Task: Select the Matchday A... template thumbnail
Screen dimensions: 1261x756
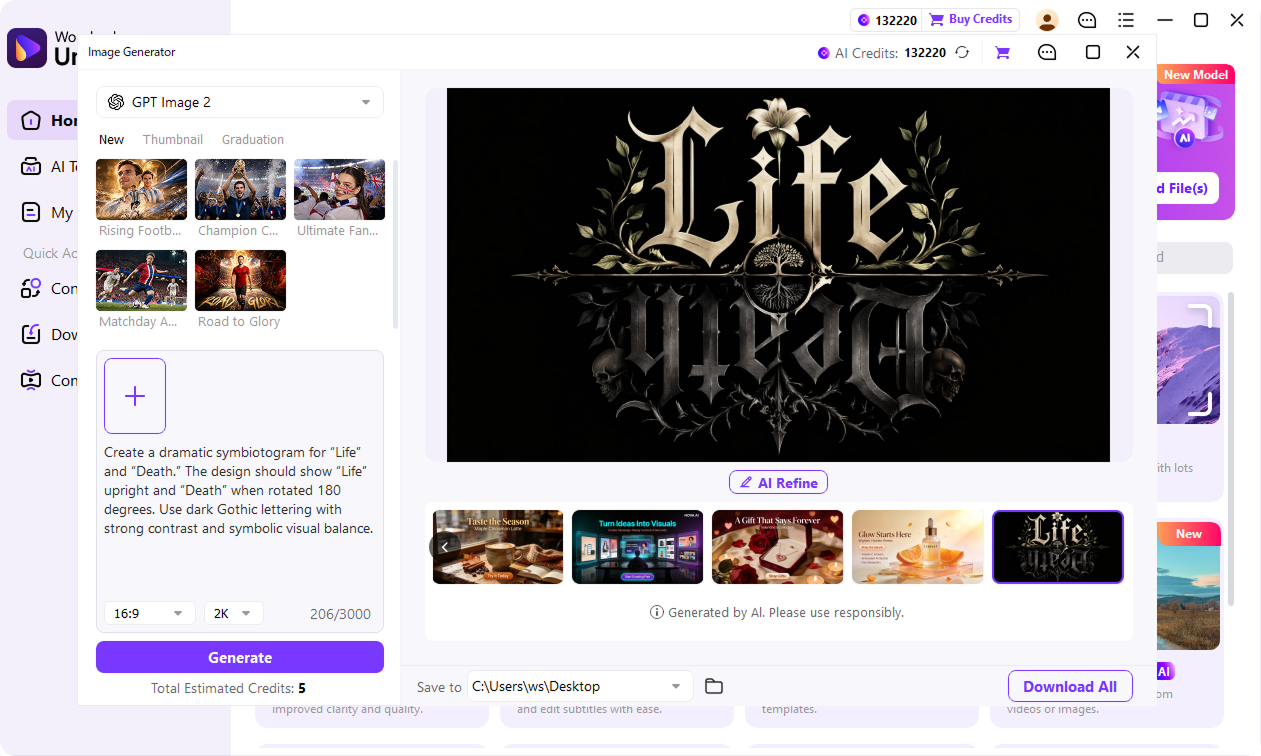Action: point(141,280)
